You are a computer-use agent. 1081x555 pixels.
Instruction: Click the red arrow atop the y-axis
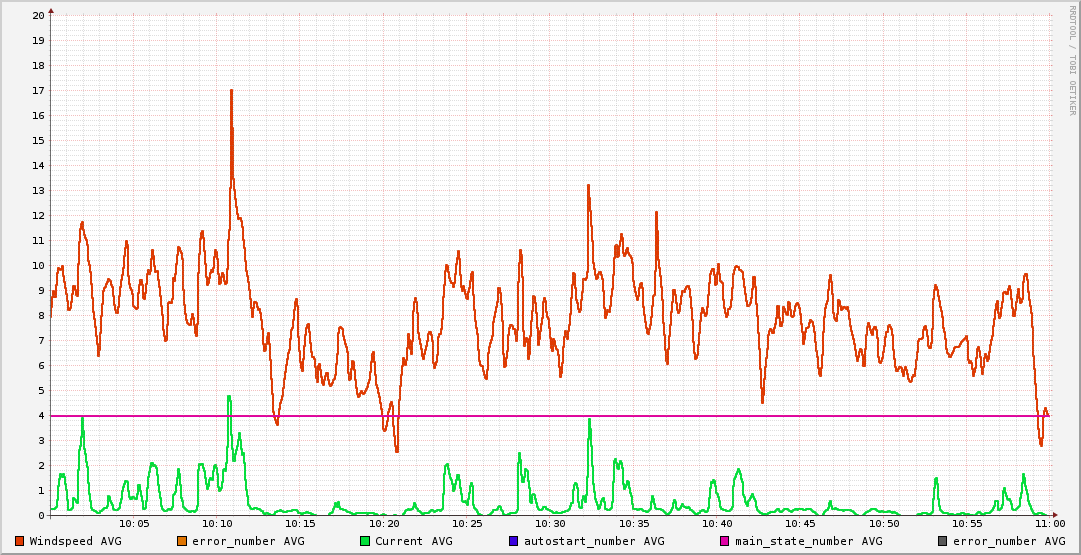[x=51, y=8]
